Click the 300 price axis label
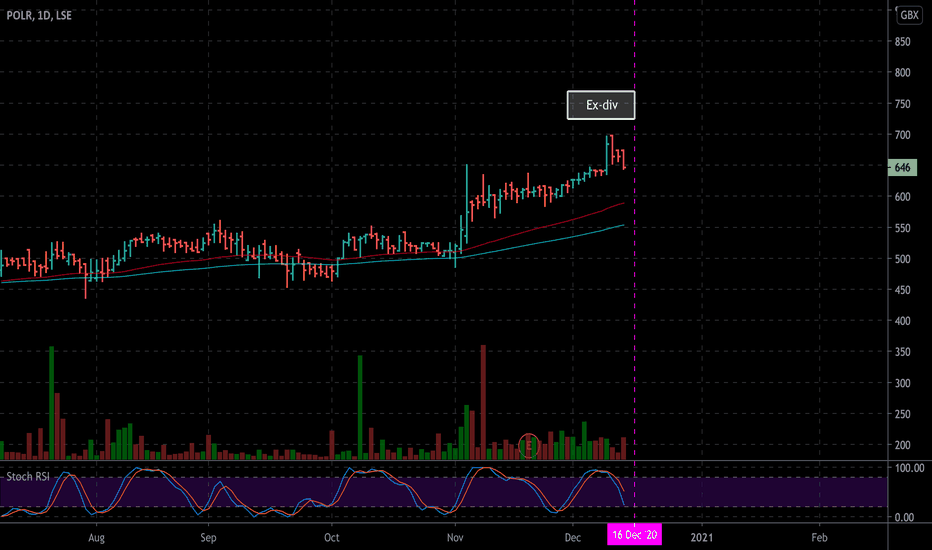This screenshot has width=932, height=550. [902, 384]
